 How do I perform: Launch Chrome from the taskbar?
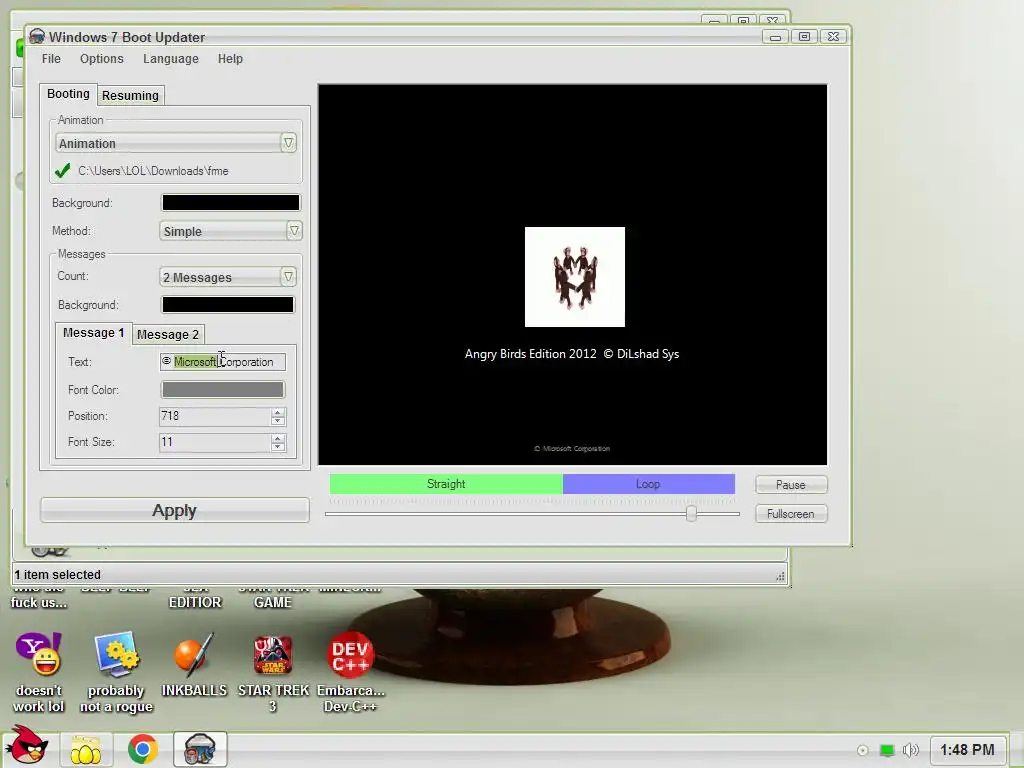[142, 749]
